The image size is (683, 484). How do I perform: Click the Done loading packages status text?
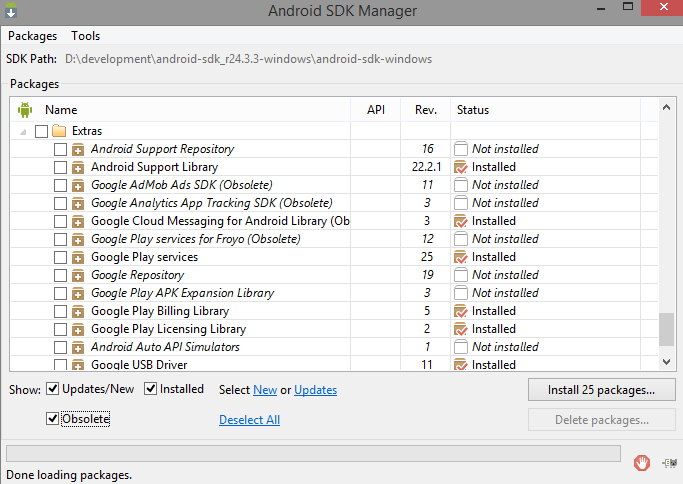tap(69, 475)
